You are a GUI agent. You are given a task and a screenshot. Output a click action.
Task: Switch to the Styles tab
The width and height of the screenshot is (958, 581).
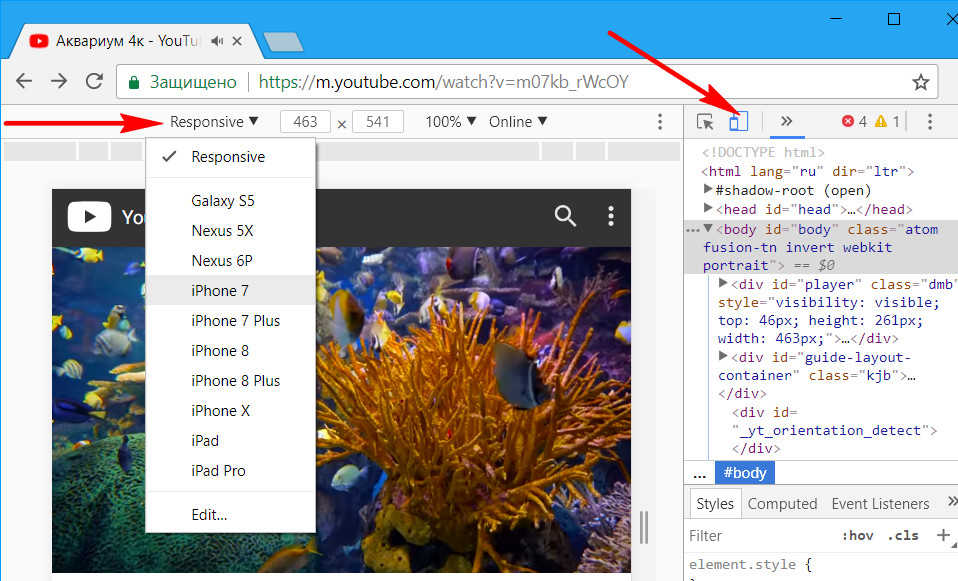tap(715, 504)
